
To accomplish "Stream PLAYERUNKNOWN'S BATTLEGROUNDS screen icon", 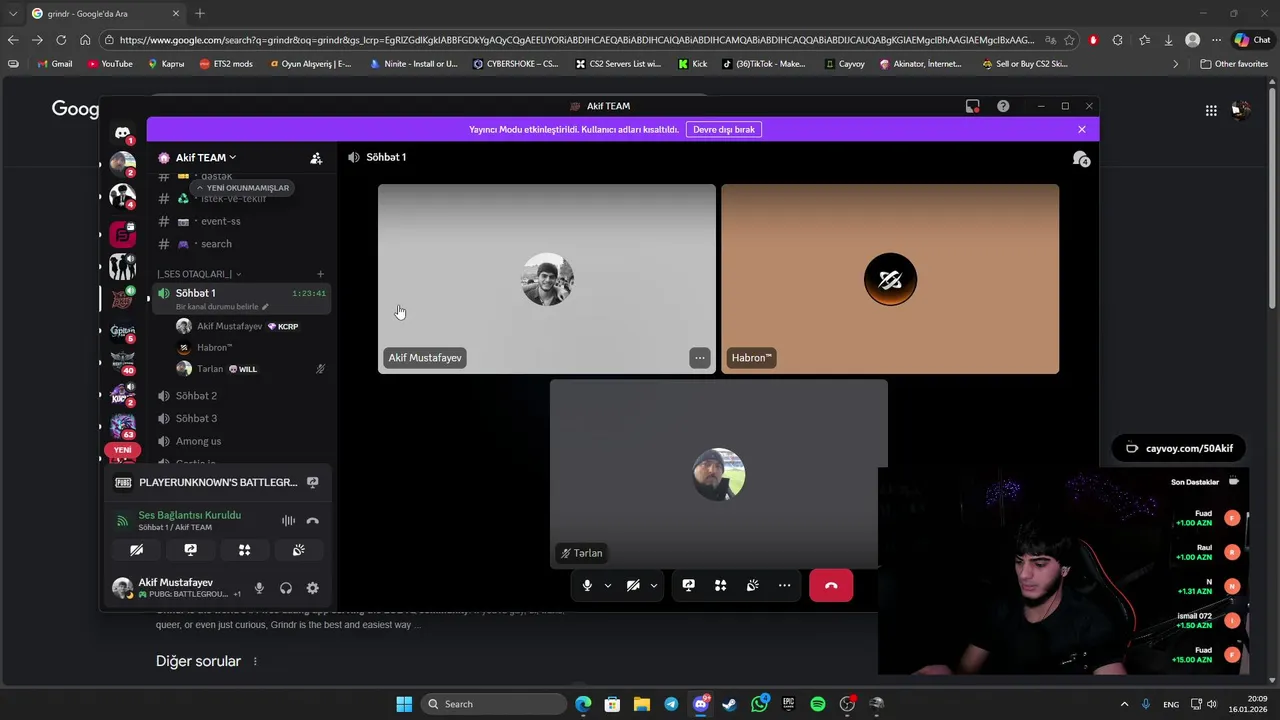I will tap(313, 482).
